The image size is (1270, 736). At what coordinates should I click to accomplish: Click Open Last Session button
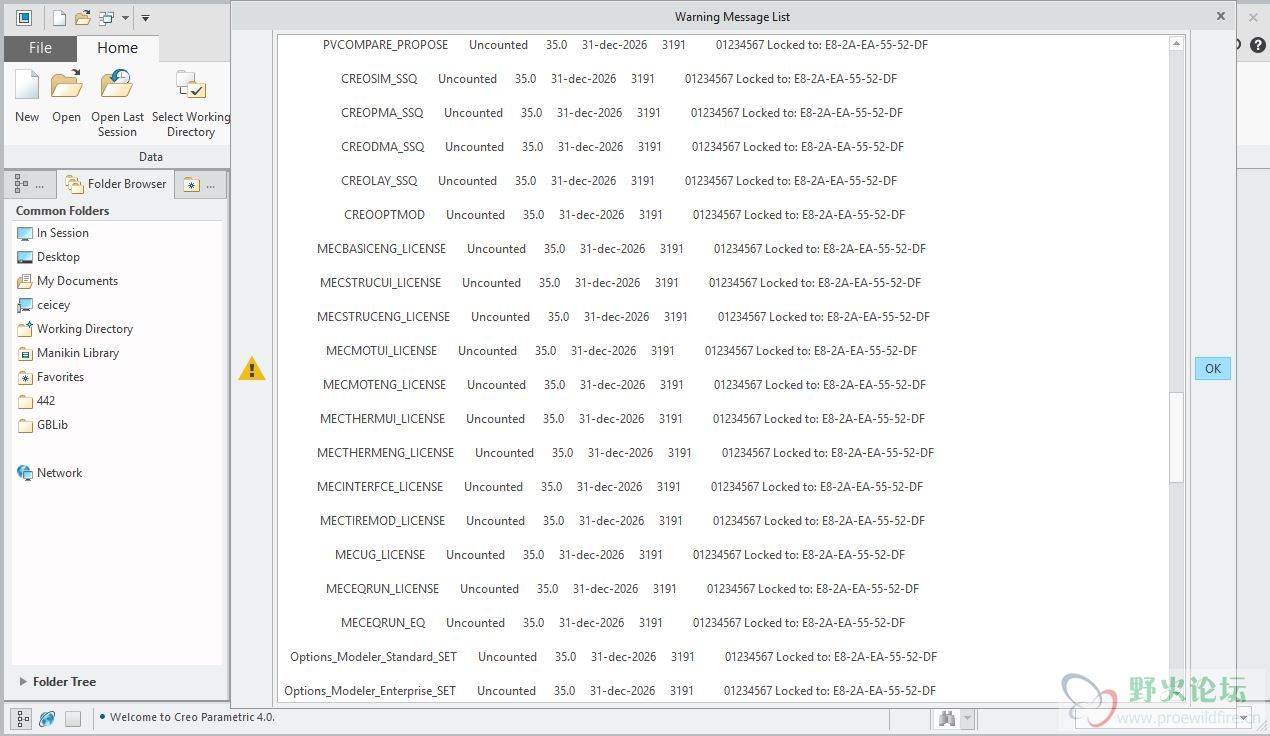point(117,103)
